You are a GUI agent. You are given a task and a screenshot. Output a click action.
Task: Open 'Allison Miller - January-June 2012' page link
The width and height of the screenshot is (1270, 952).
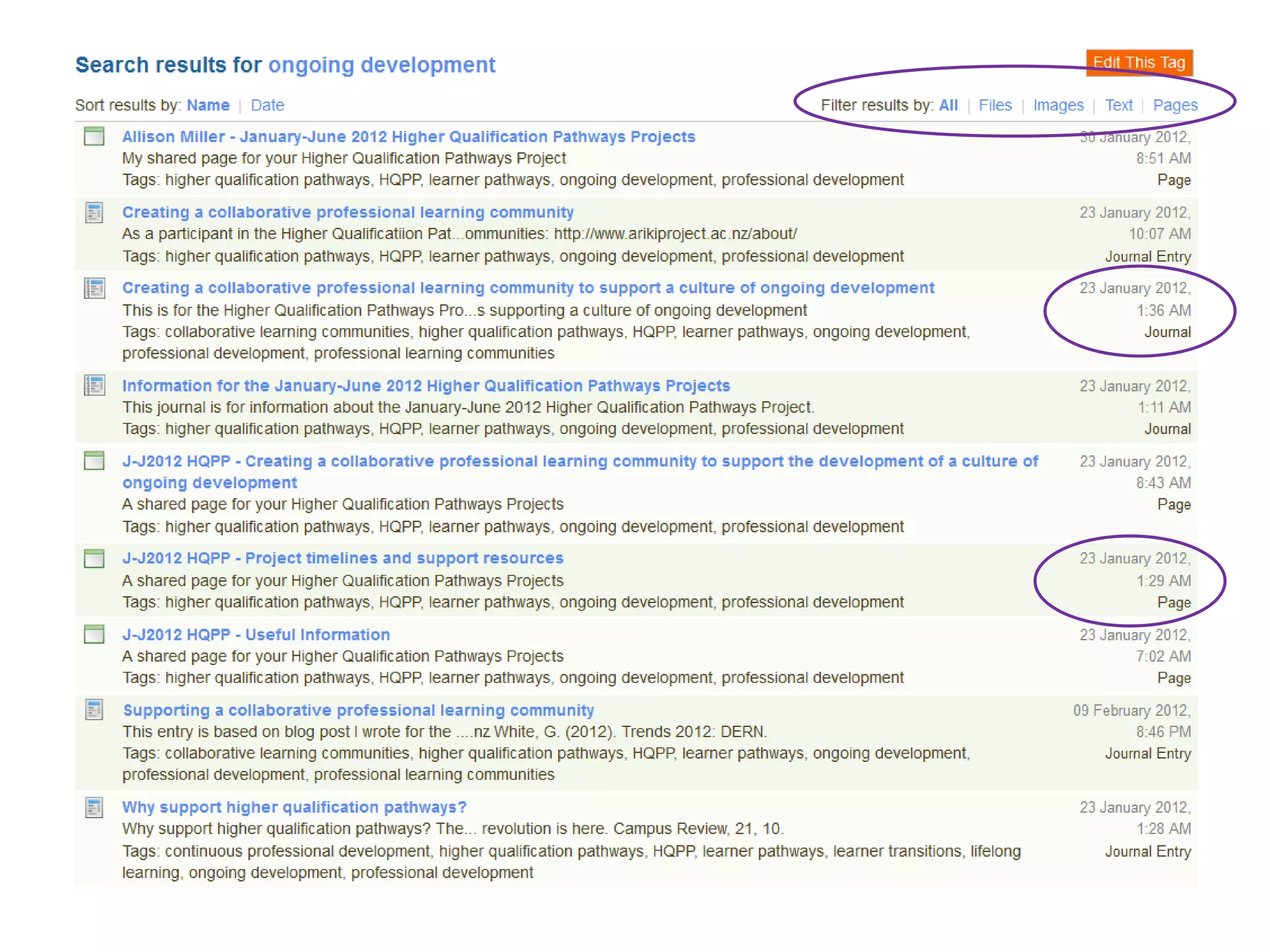click(408, 137)
